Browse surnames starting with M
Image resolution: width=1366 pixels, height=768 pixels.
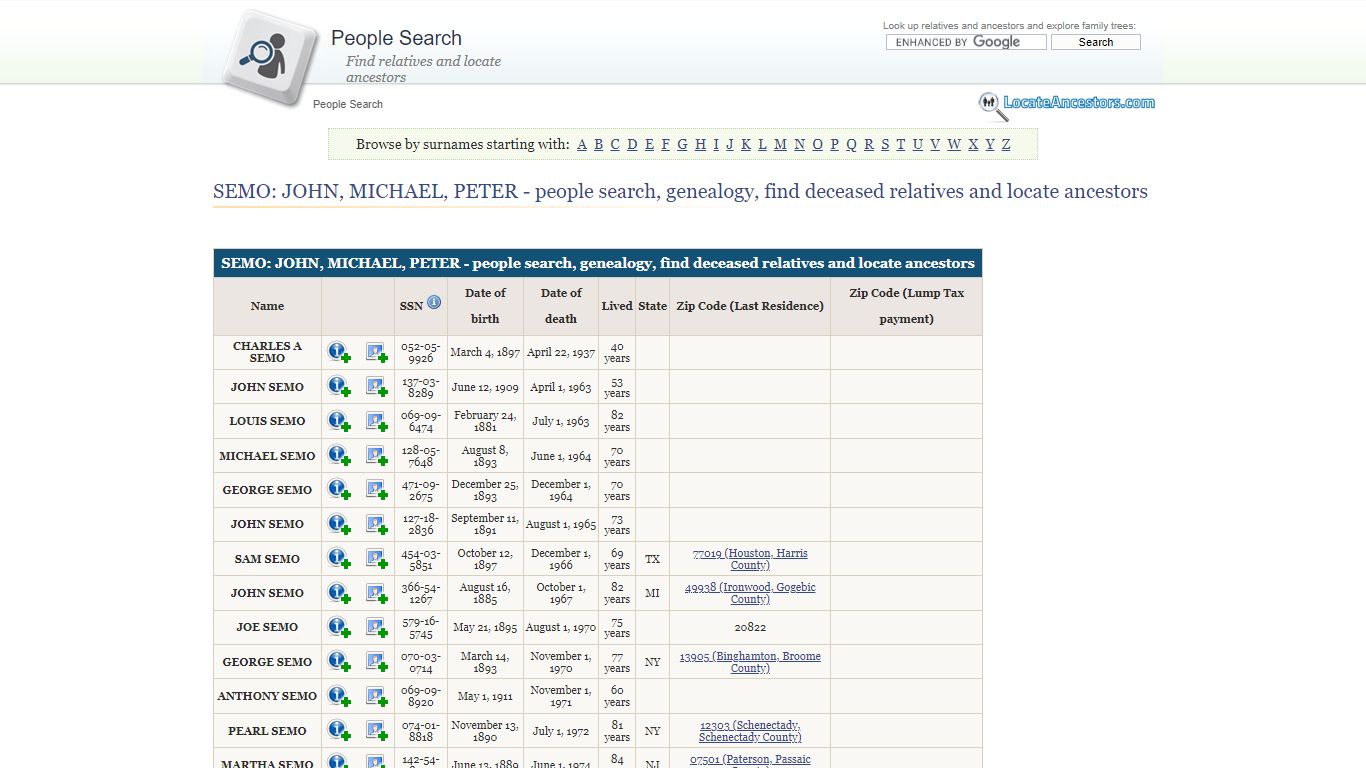click(x=780, y=144)
